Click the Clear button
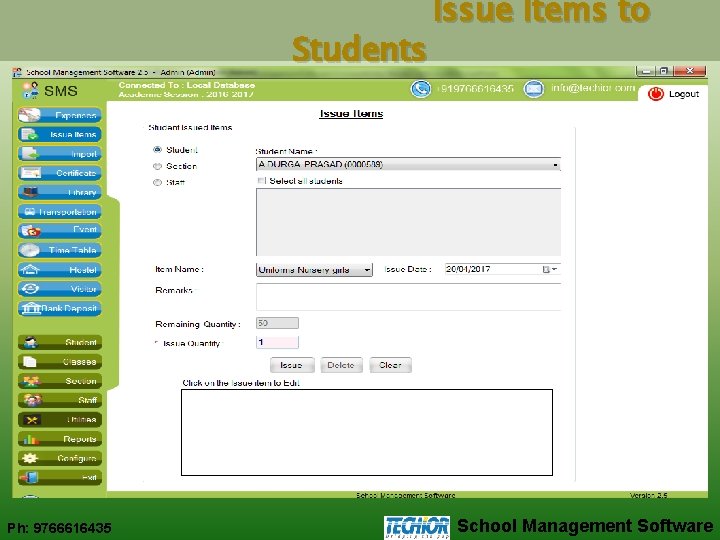The width and height of the screenshot is (720, 540). (x=390, y=365)
